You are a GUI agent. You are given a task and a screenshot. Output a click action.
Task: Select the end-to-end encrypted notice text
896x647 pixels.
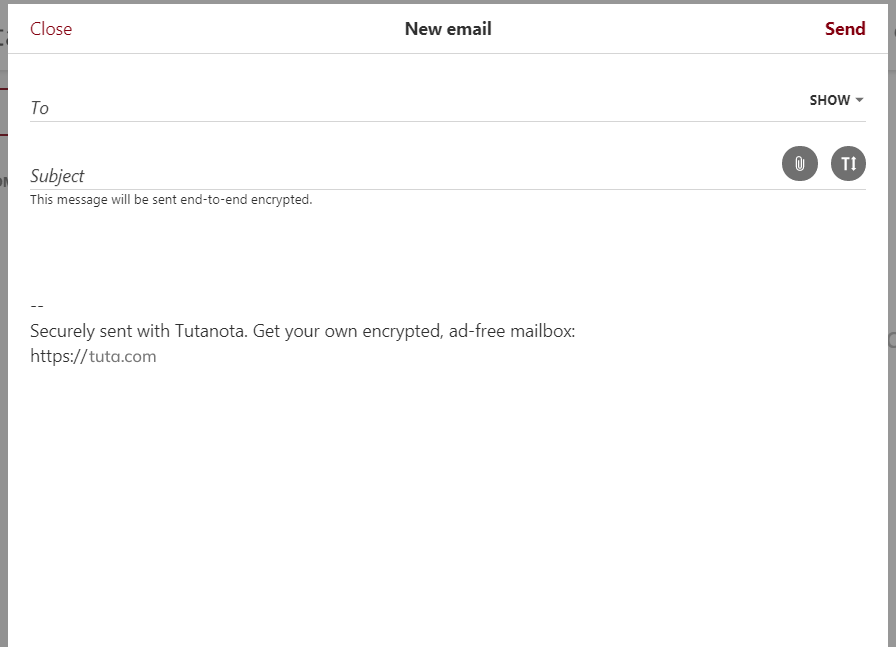coord(171,199)
